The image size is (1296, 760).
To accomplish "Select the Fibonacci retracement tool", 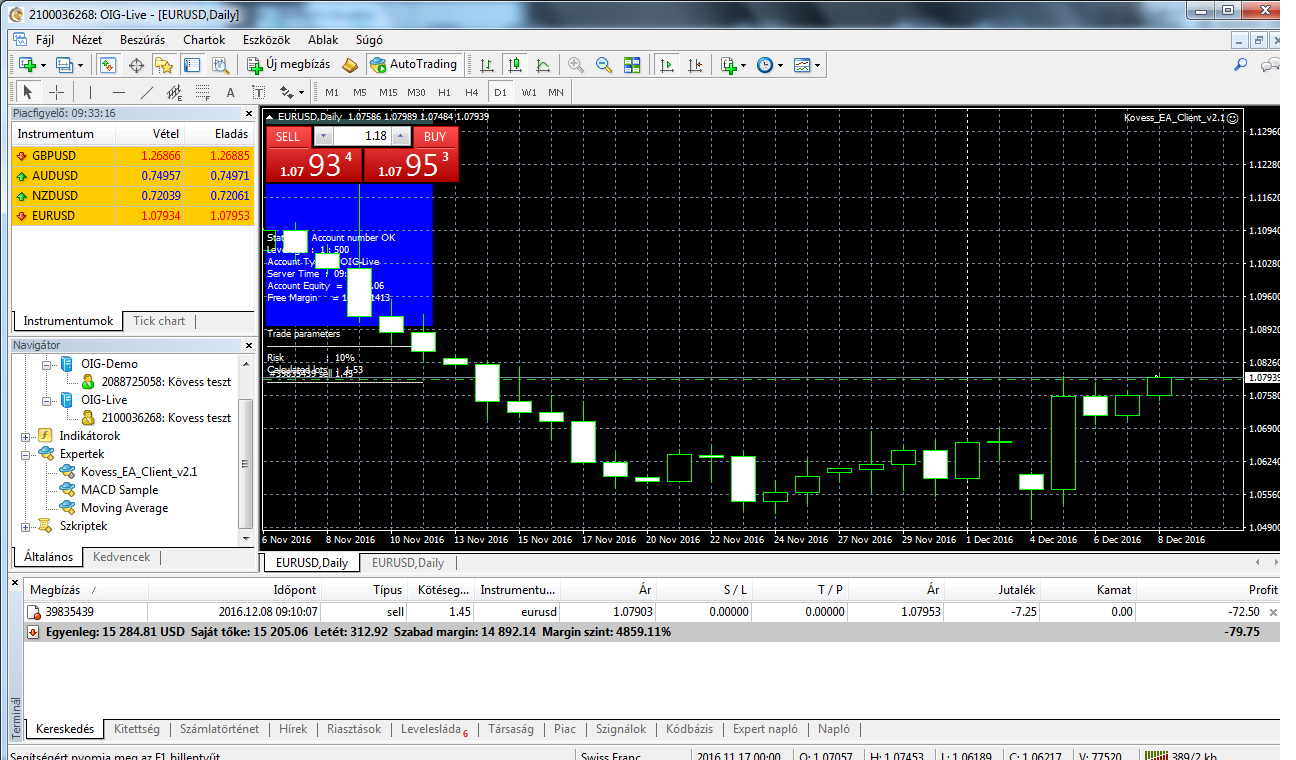I will point(202,92).
